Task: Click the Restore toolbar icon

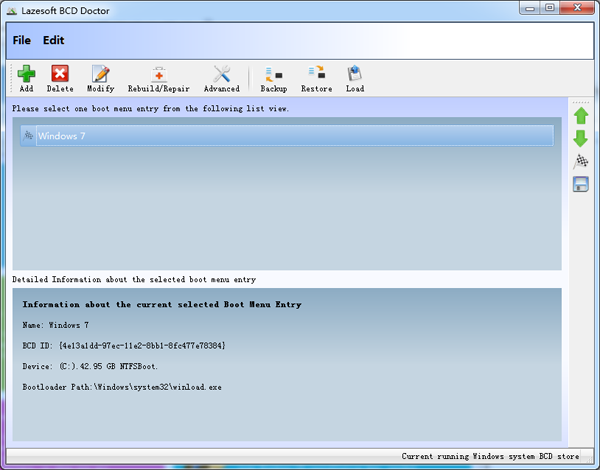Action: (316, 73)
